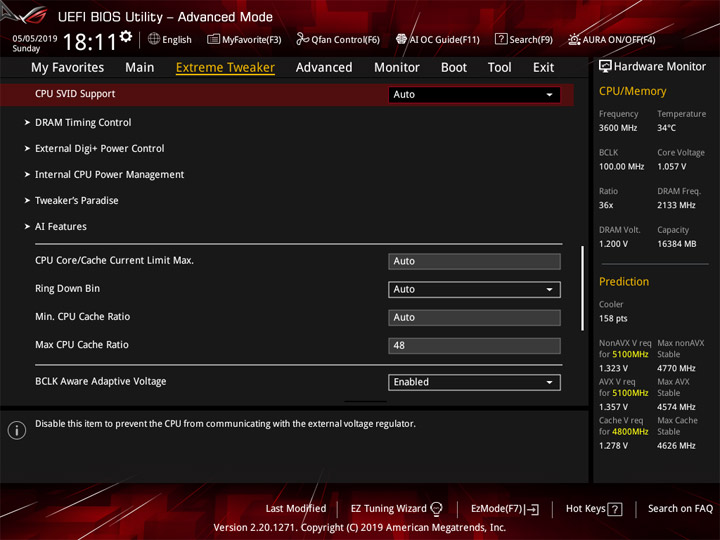Image resolution: width=720 pixels, height=540 pixels.
Task: Click the Search question mark icon
Action: pos(501,39)
